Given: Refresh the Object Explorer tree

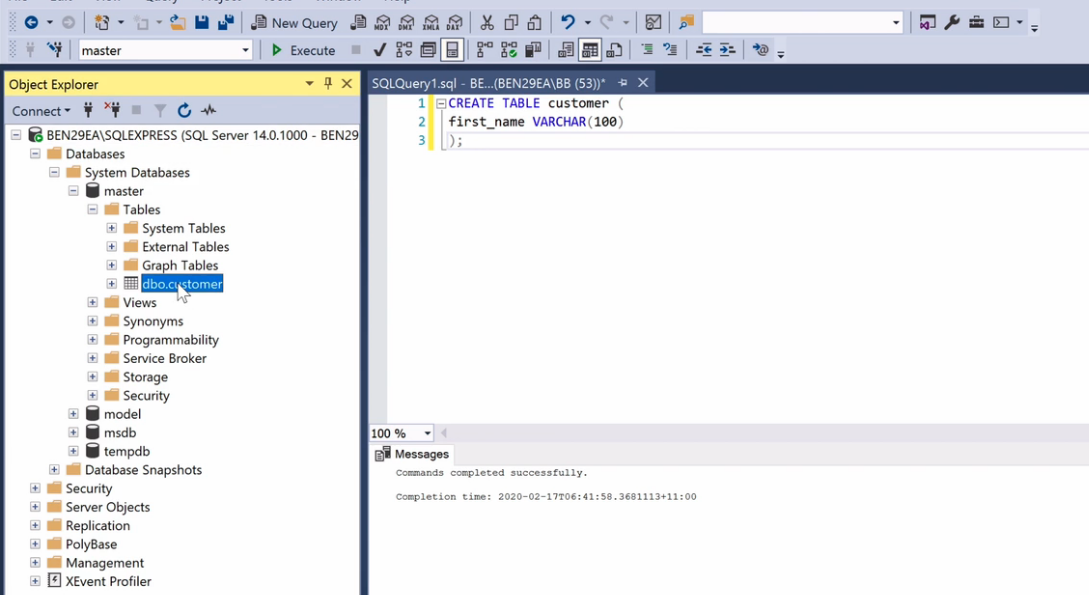Looking at the screenshot, I should [184, 111].
